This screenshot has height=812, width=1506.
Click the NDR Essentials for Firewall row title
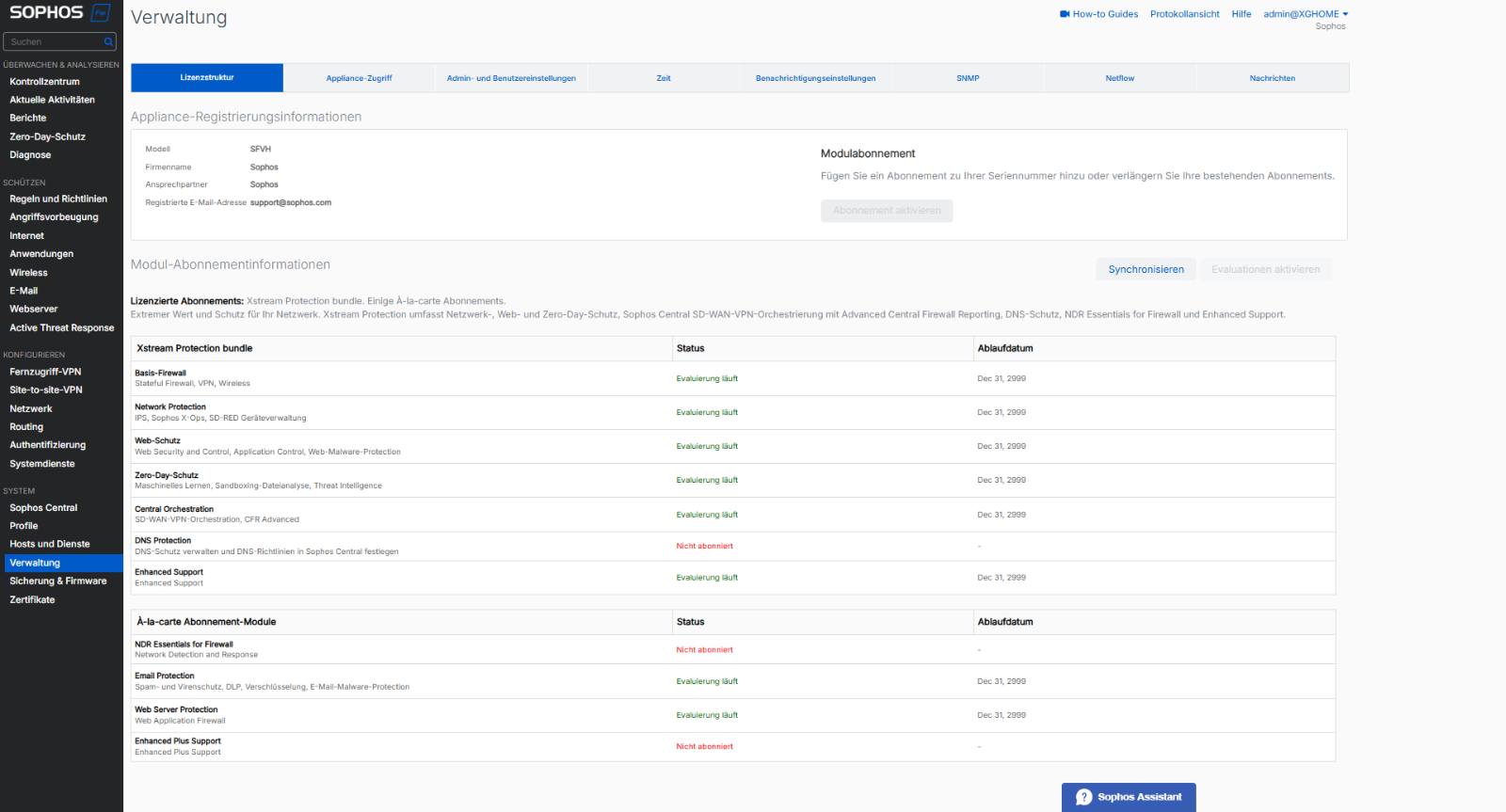(x=184, y=645)
